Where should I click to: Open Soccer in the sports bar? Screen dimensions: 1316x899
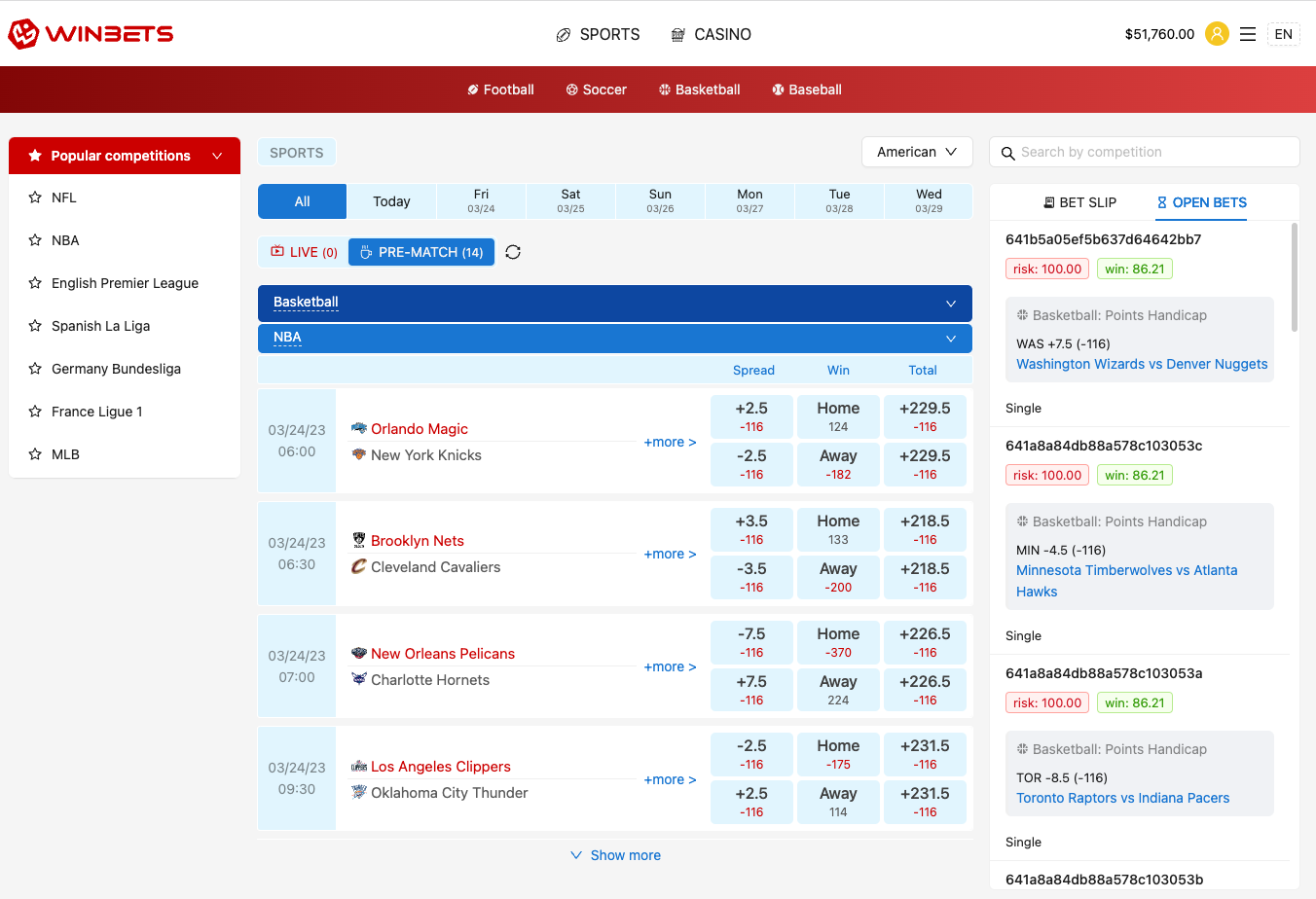[597, 90]
